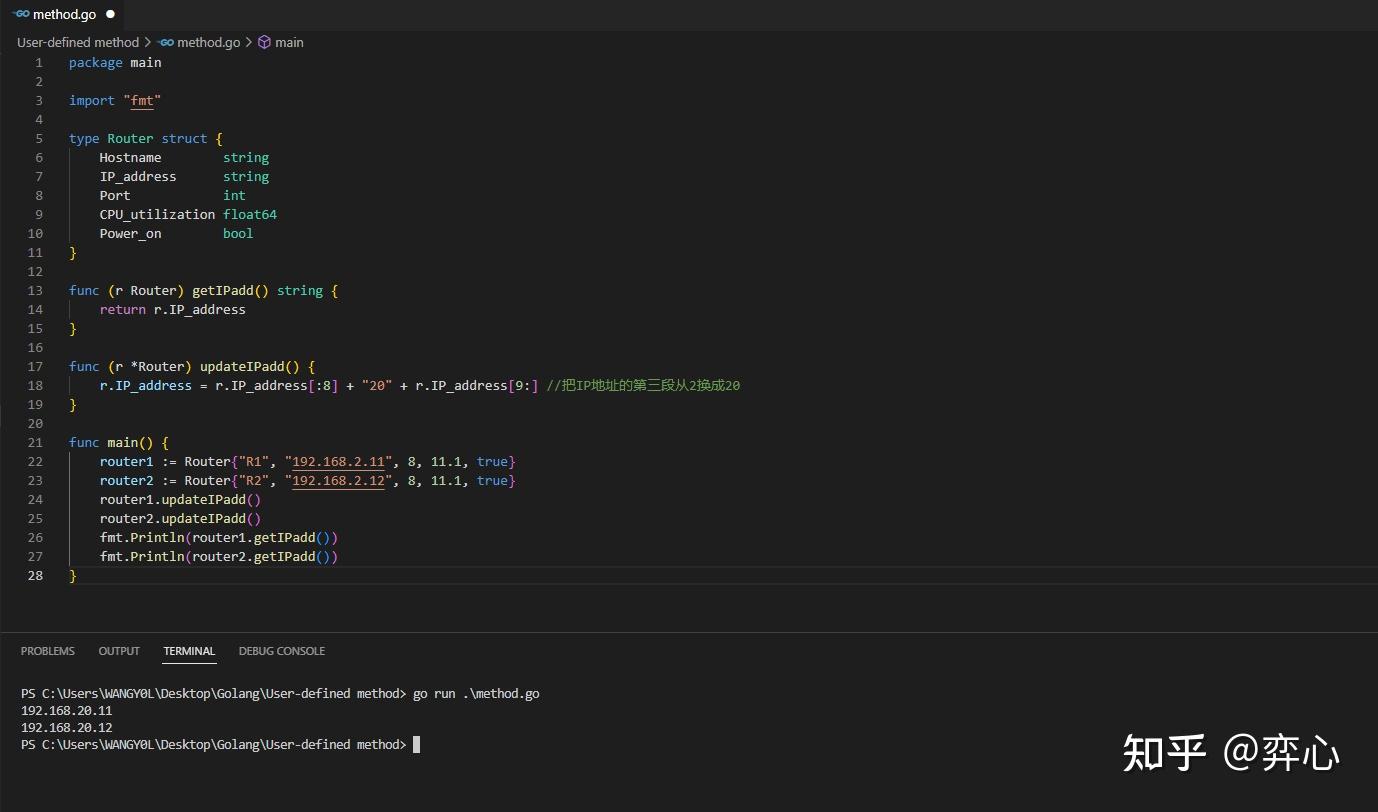Click the Go file icon in method.go tab

(x=20, y=14)
